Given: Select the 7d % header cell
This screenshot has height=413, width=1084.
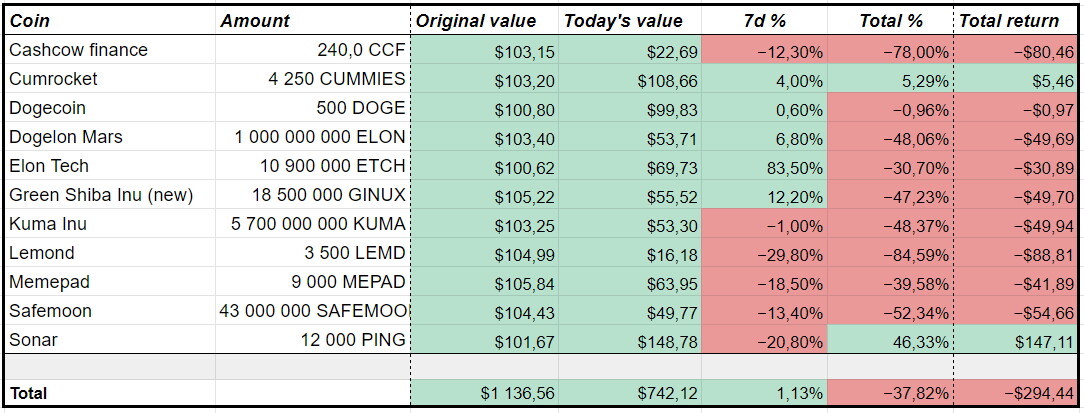Looking at the screenshot, I should pos(764,21).
